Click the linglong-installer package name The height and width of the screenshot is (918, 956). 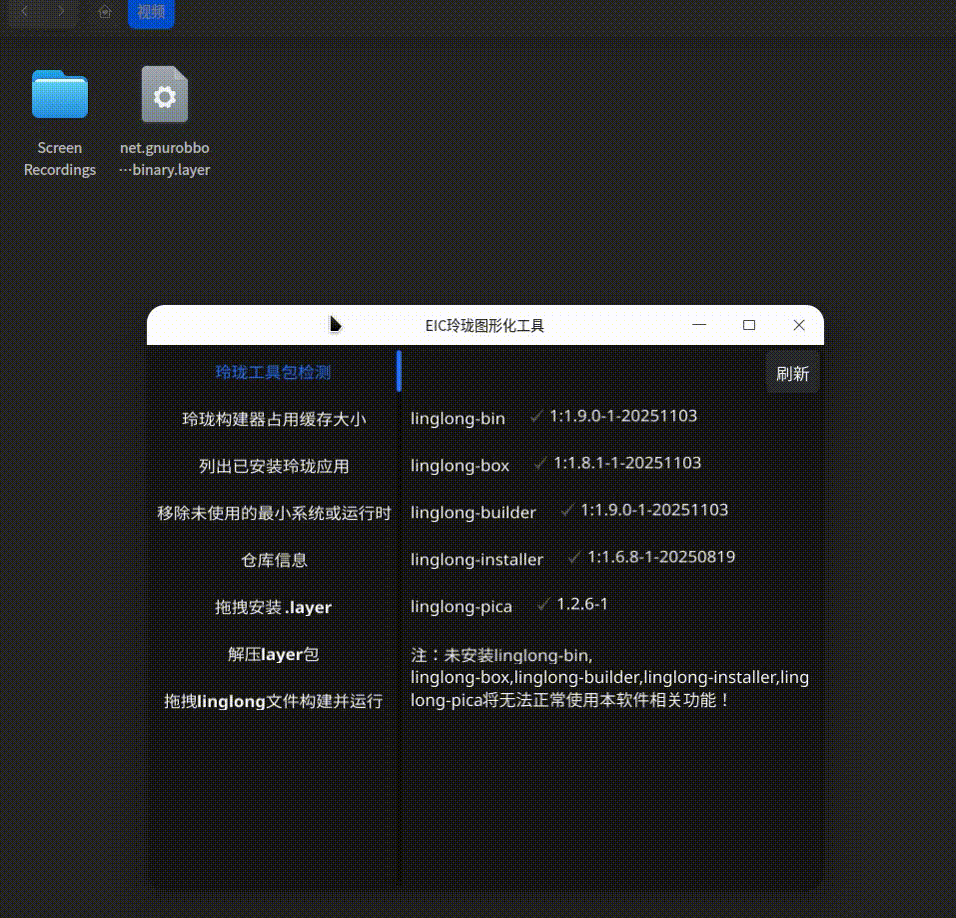[477, 559]
